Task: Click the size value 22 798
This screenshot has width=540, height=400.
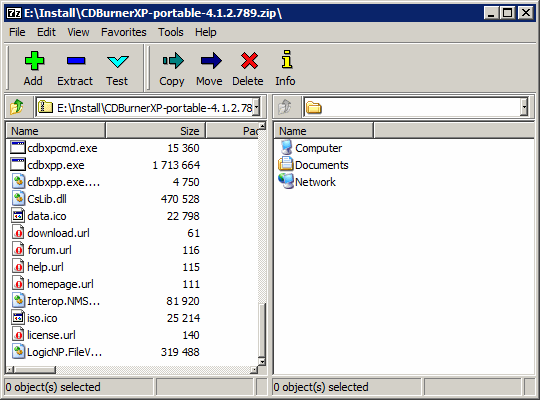Action: tap(183, 216)
